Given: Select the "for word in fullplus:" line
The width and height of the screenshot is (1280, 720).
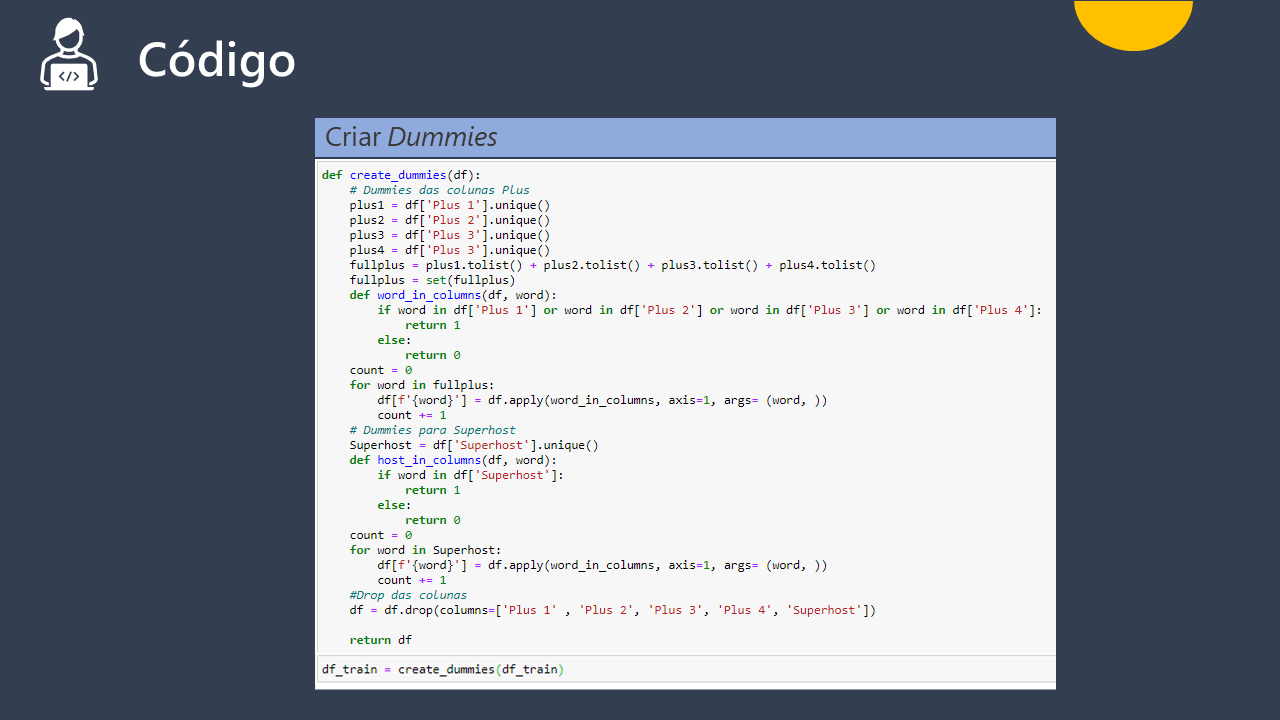Looking at the screenshot, I should click(x=422, y=385).
